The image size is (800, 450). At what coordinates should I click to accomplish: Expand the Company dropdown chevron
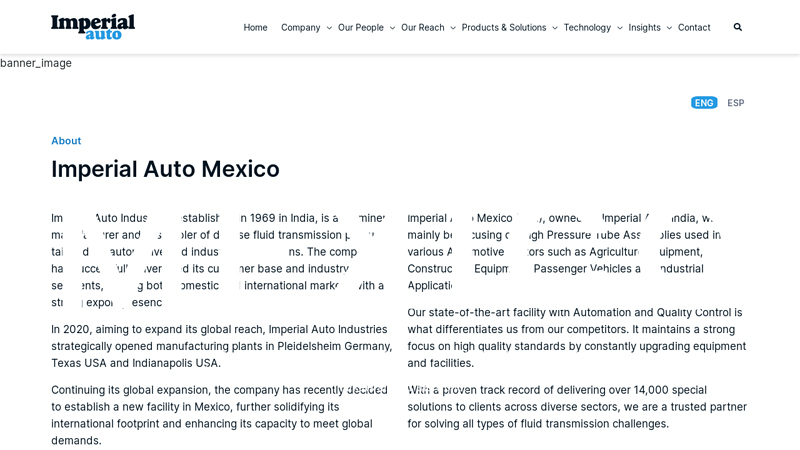coord(329,28)
